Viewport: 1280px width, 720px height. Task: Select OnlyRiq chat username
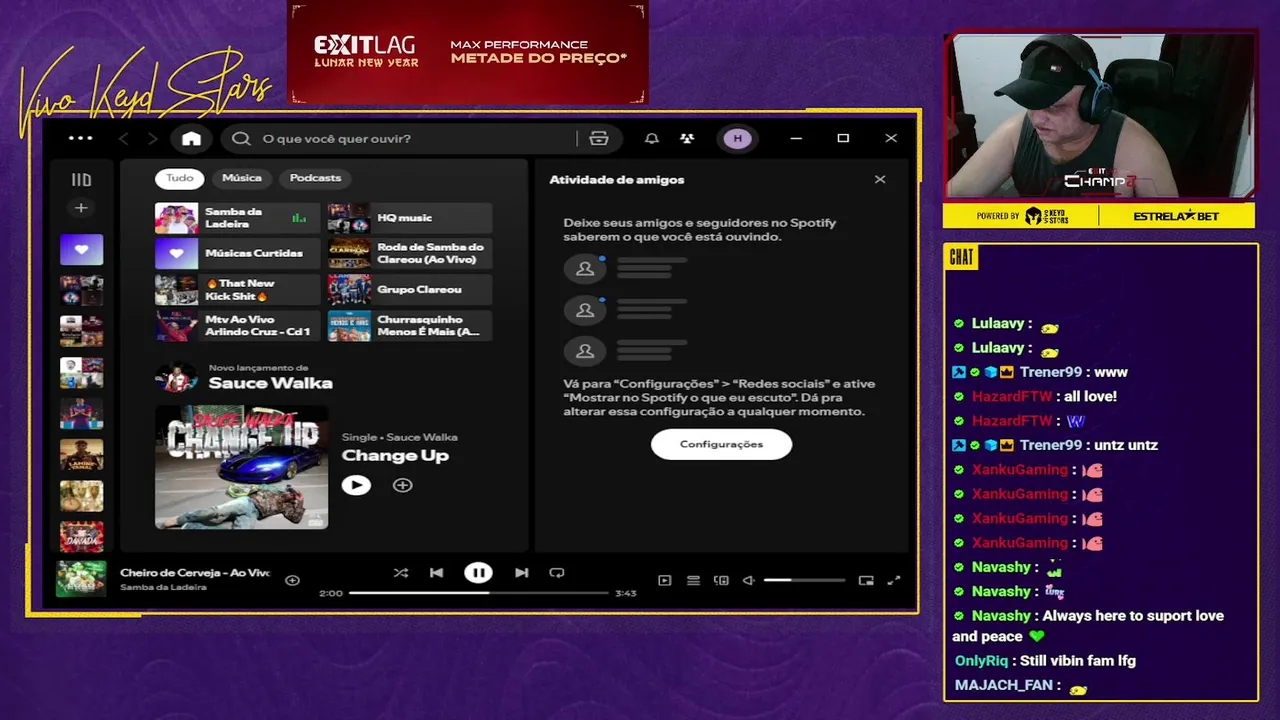click(981, 661)
